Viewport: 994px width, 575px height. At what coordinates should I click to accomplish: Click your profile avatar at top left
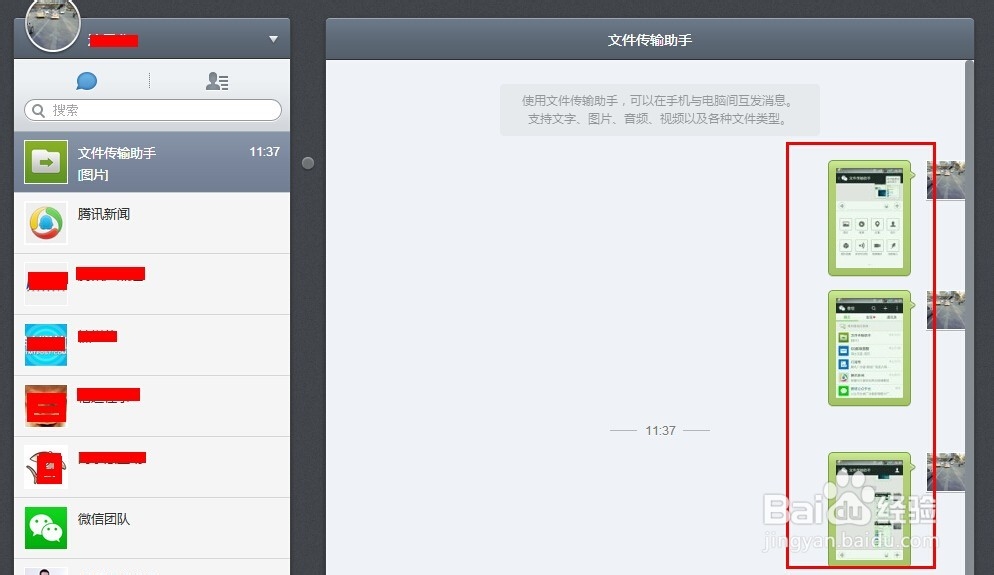point(53,24)
